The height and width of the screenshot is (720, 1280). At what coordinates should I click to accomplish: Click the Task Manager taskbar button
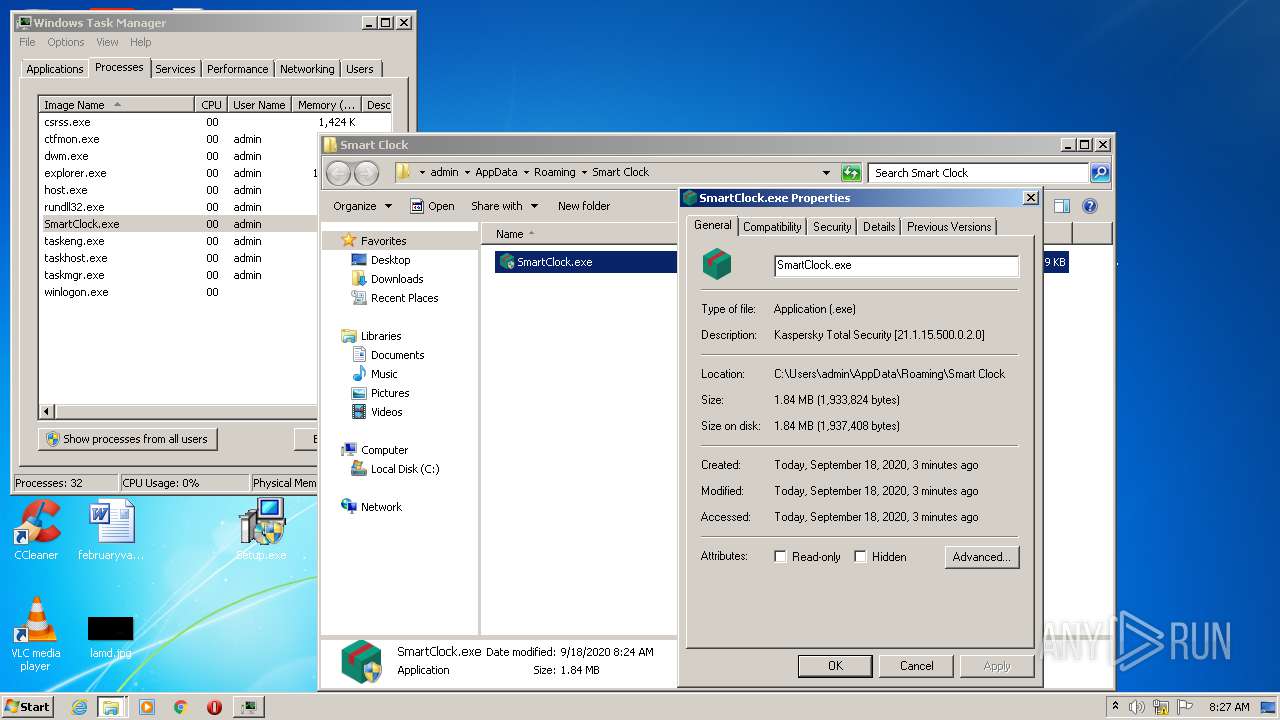pyautogui.click(x=249, y=707)
